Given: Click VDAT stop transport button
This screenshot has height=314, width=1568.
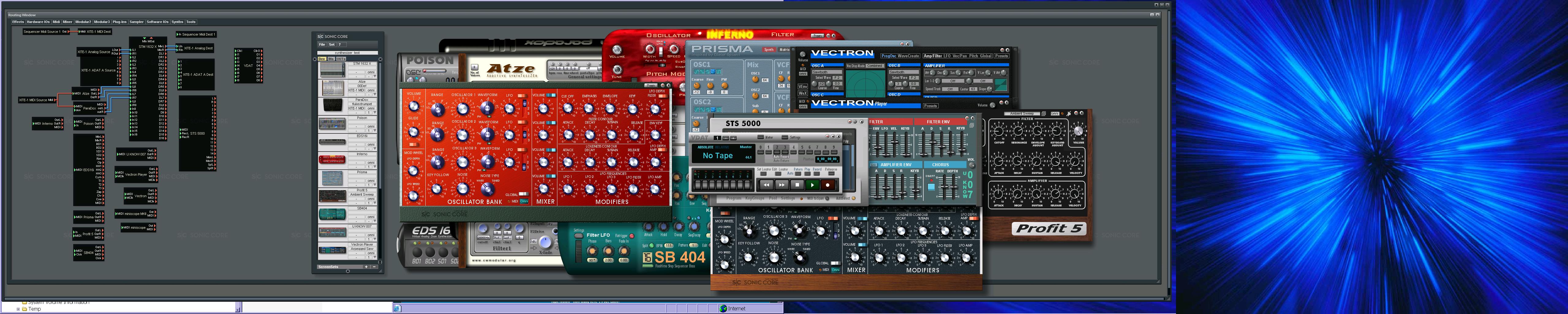Looking at the screenshot, I should [x=797, y=185].
